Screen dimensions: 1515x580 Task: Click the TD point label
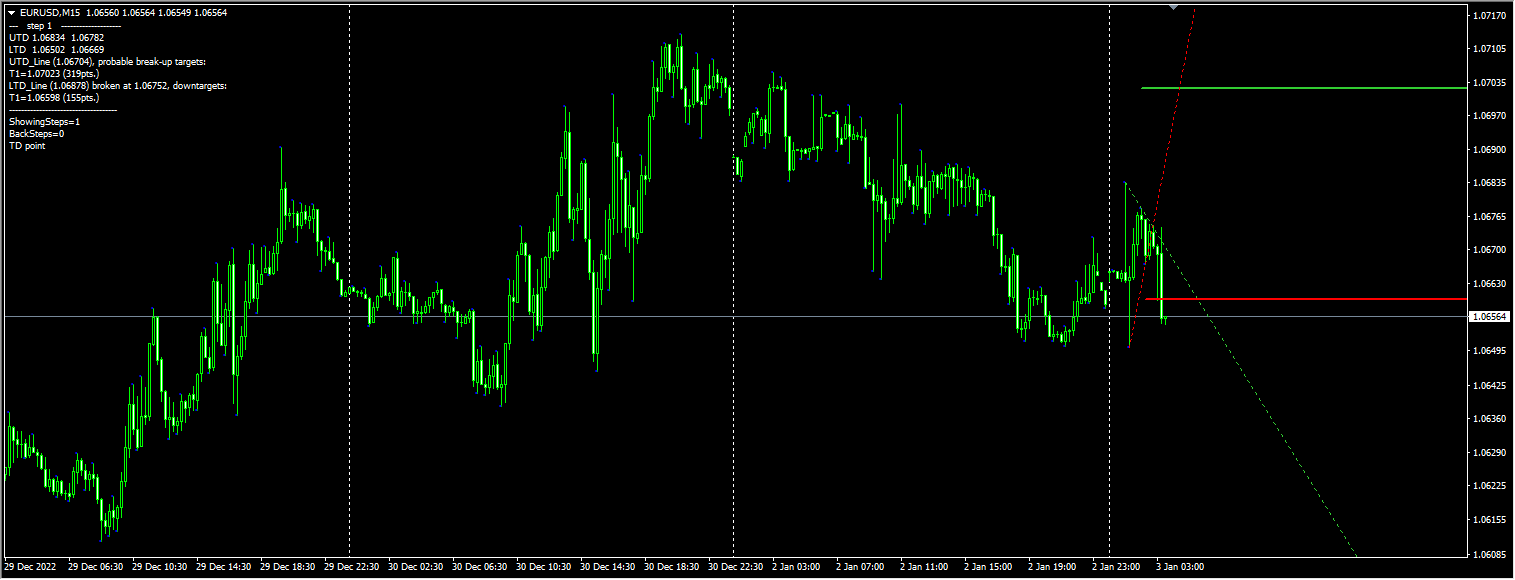coord(27,146)
